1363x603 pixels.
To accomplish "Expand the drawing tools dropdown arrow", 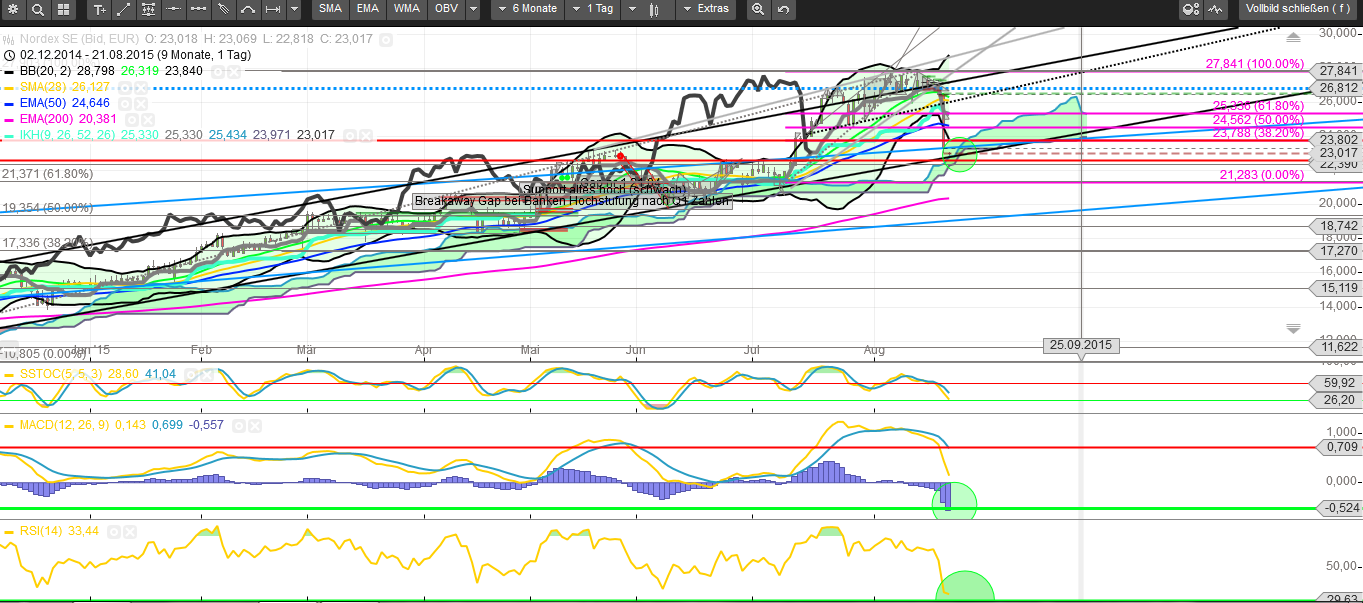I will click(294, 10).
